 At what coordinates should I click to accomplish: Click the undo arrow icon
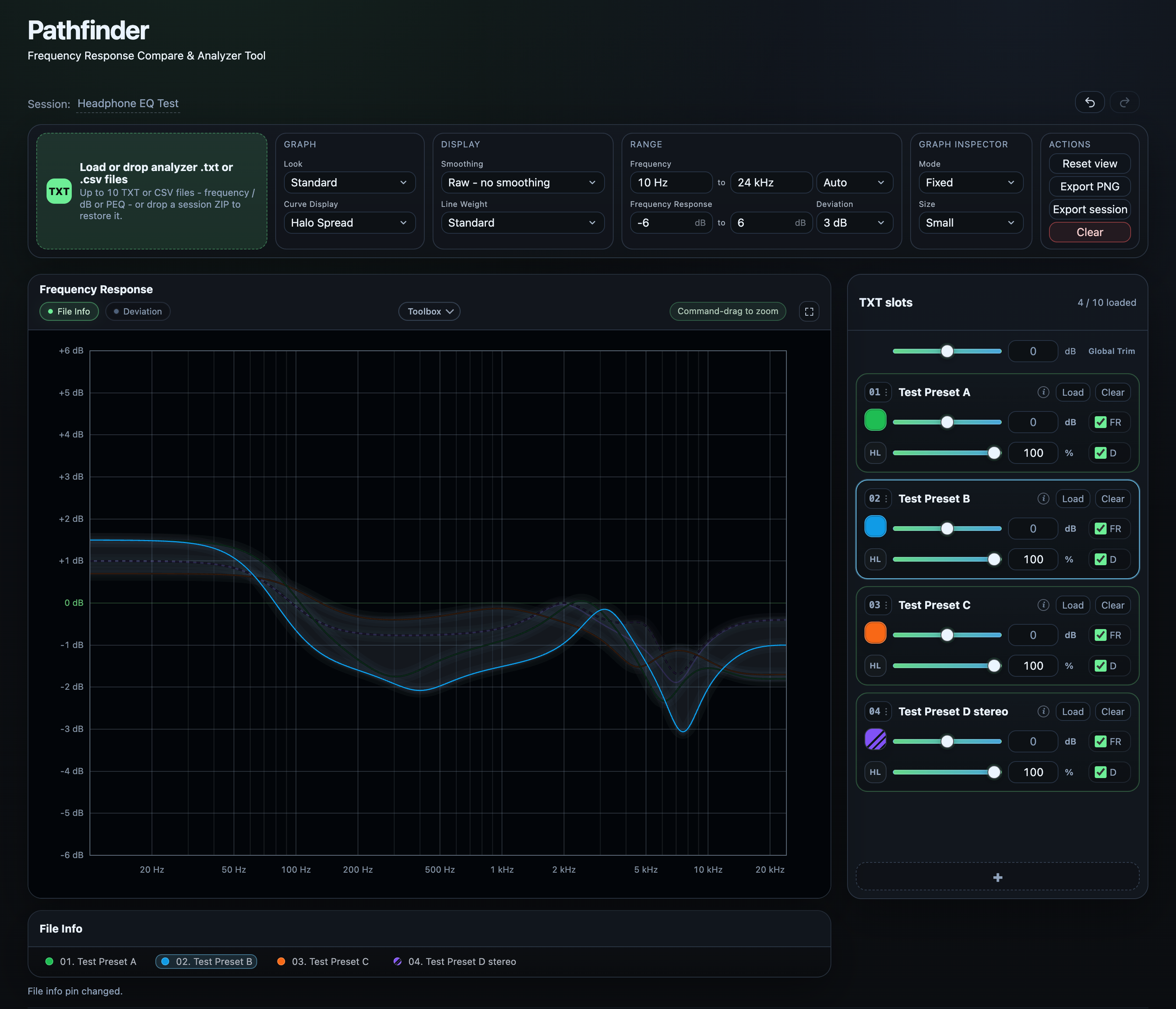coord(1090,102)
